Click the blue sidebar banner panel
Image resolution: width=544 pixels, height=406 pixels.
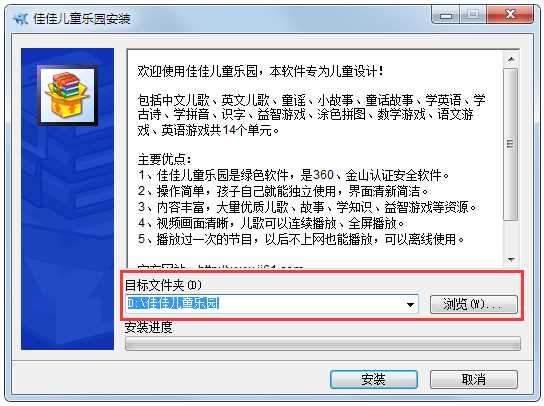tap(67, 199)
